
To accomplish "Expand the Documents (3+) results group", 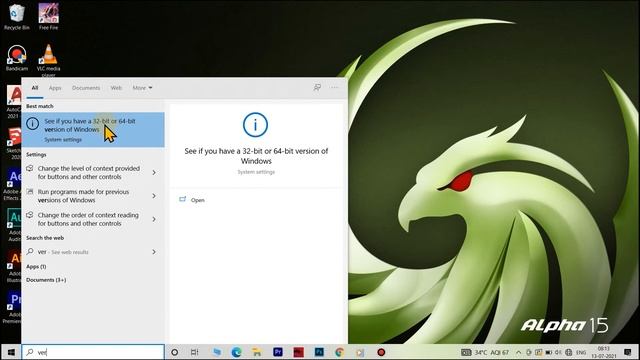I will 46,280.
